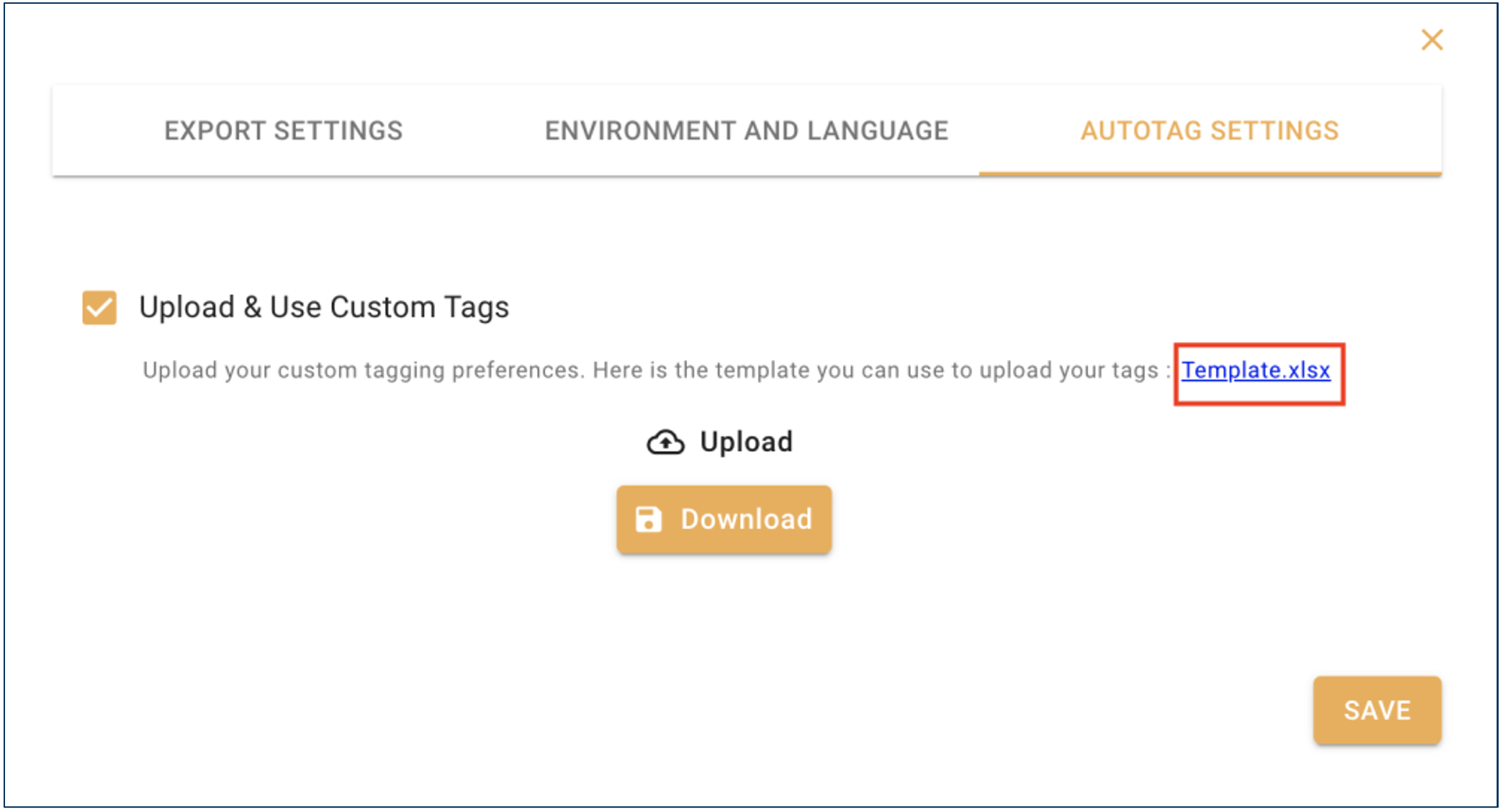Open the Template.xlsx link

pos(1256,370)
